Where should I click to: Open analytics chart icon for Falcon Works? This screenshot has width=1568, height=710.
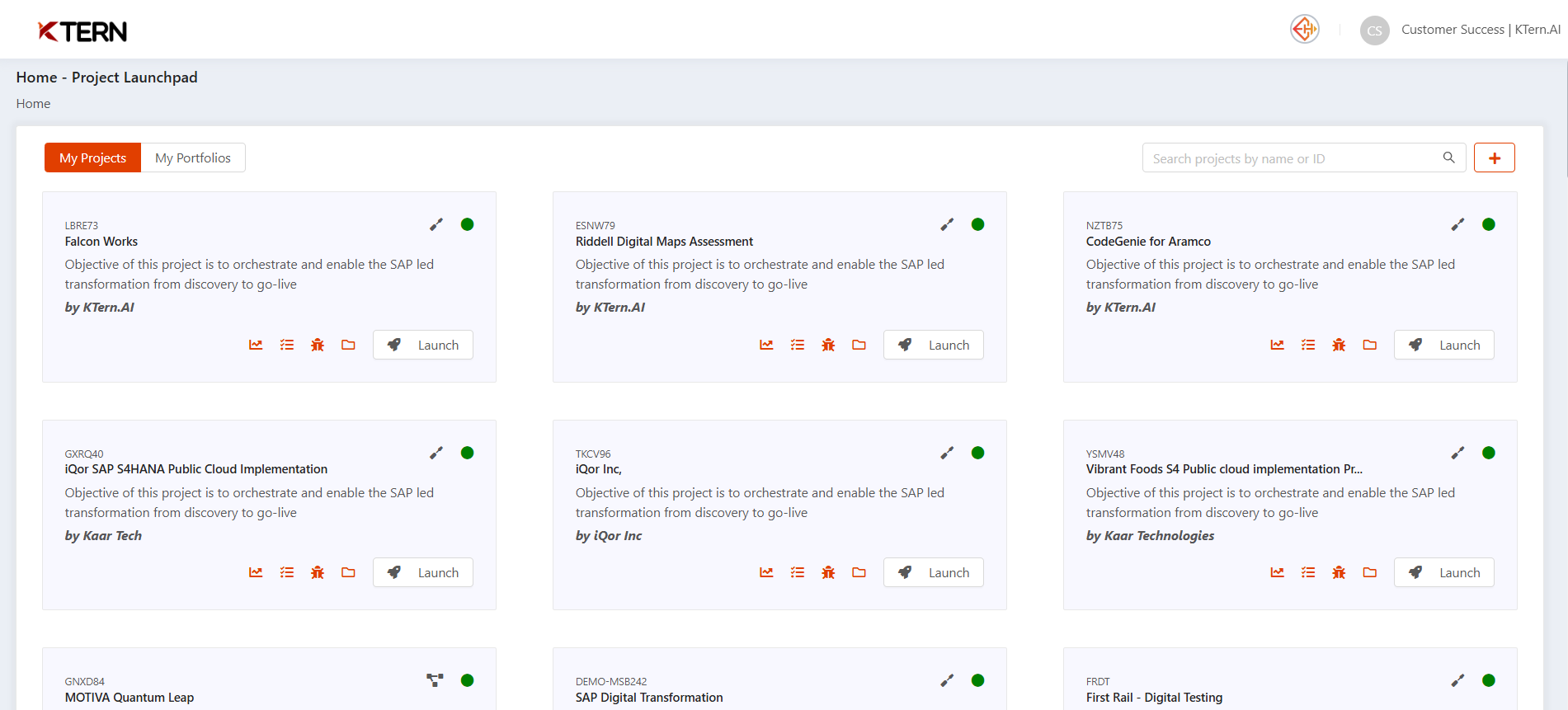256,345
